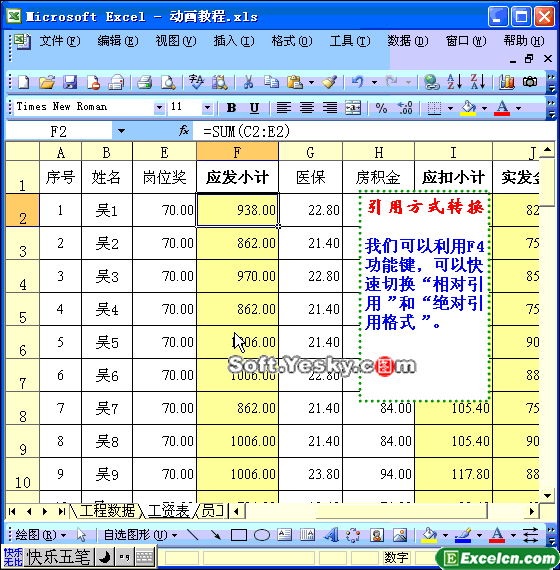The image size is (560, 570).
Task: Run the spelling check icon
Action: [x=197, y=82]
